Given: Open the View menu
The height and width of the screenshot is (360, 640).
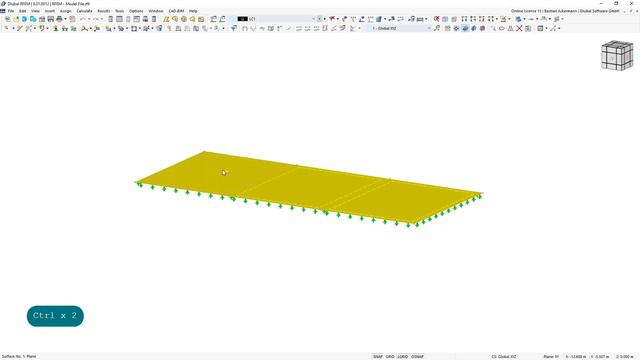Looking at the screenshot, I should click(36, 11).
